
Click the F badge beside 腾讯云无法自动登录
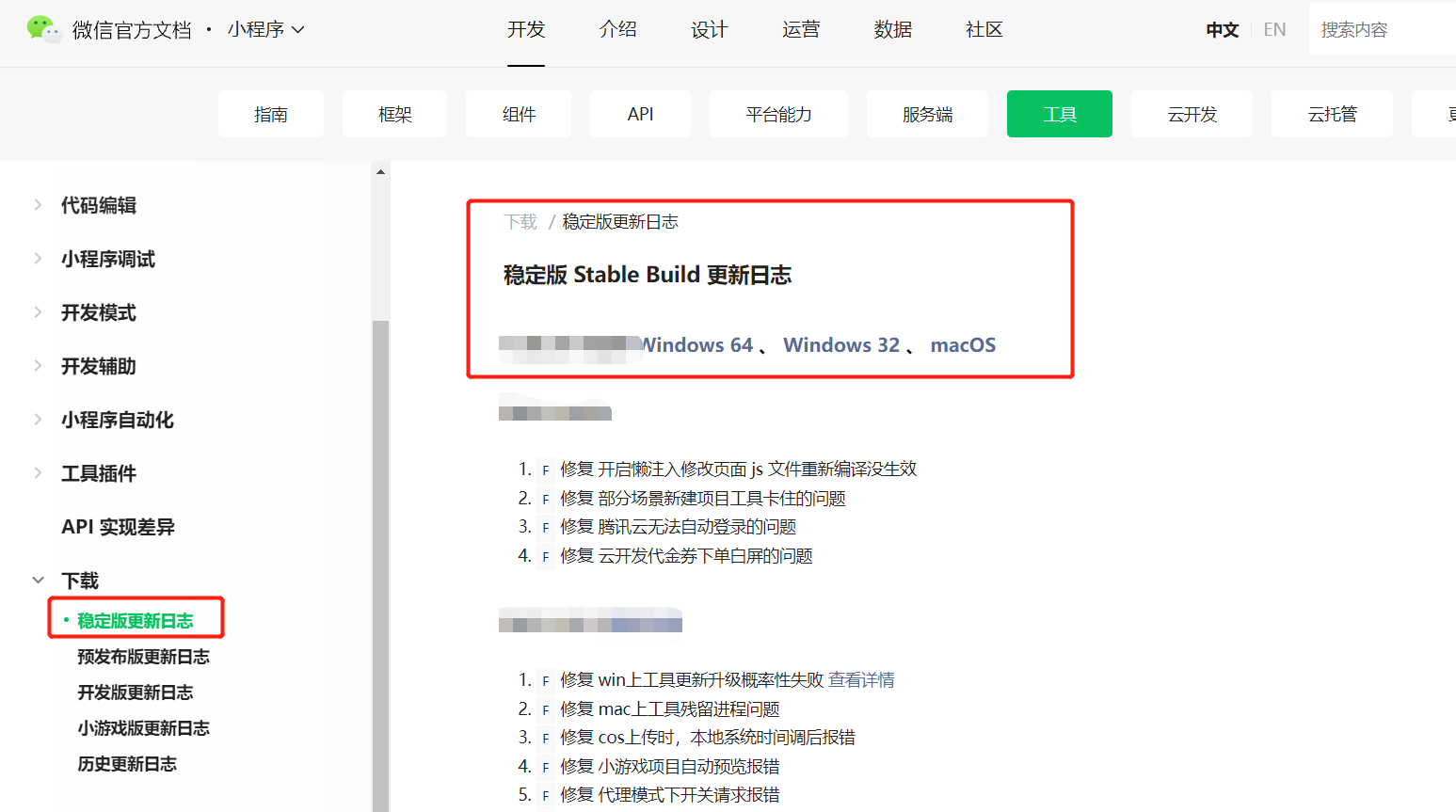[x=545, y=528]
